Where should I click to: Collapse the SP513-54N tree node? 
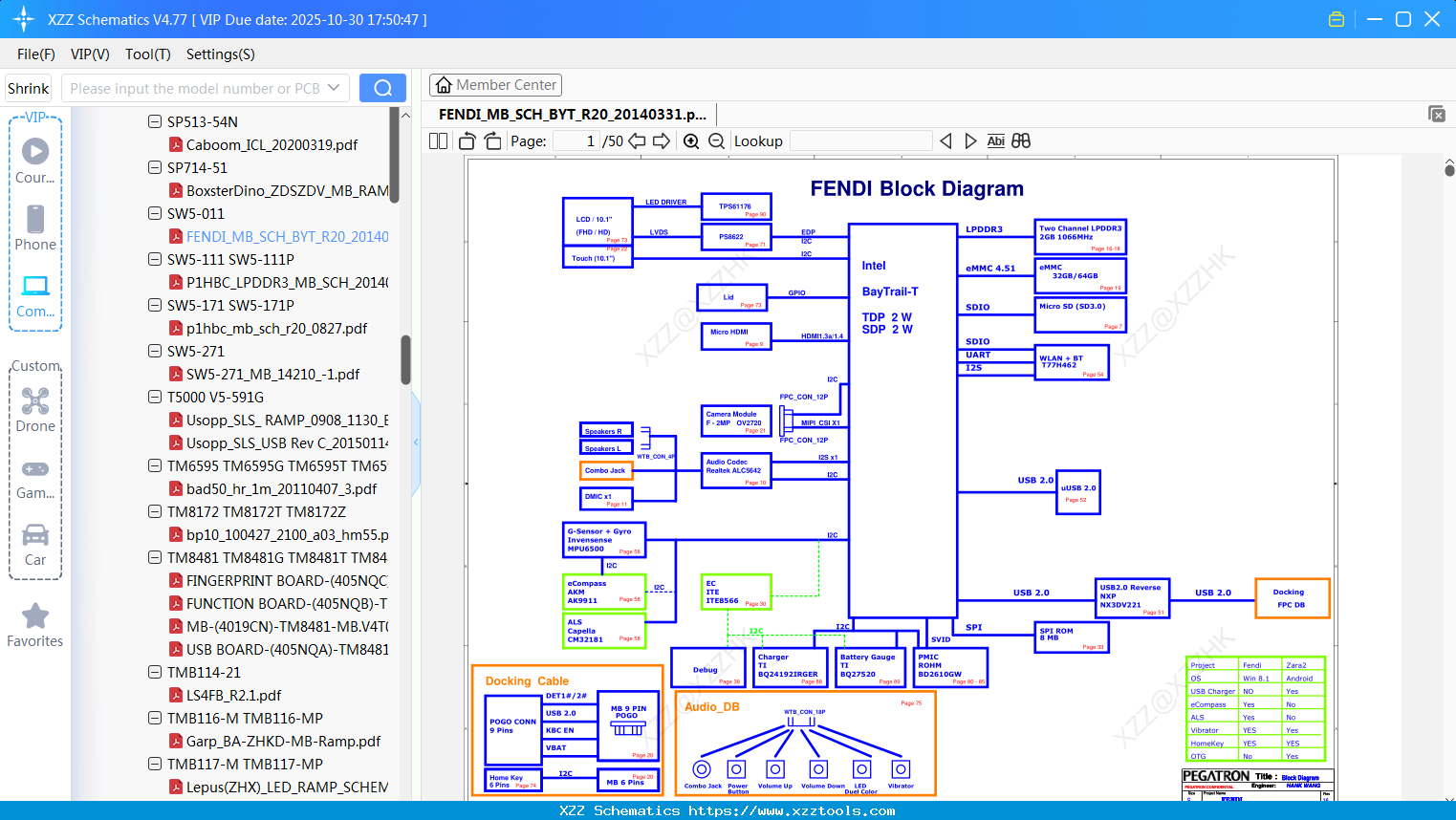pos(155,121)
